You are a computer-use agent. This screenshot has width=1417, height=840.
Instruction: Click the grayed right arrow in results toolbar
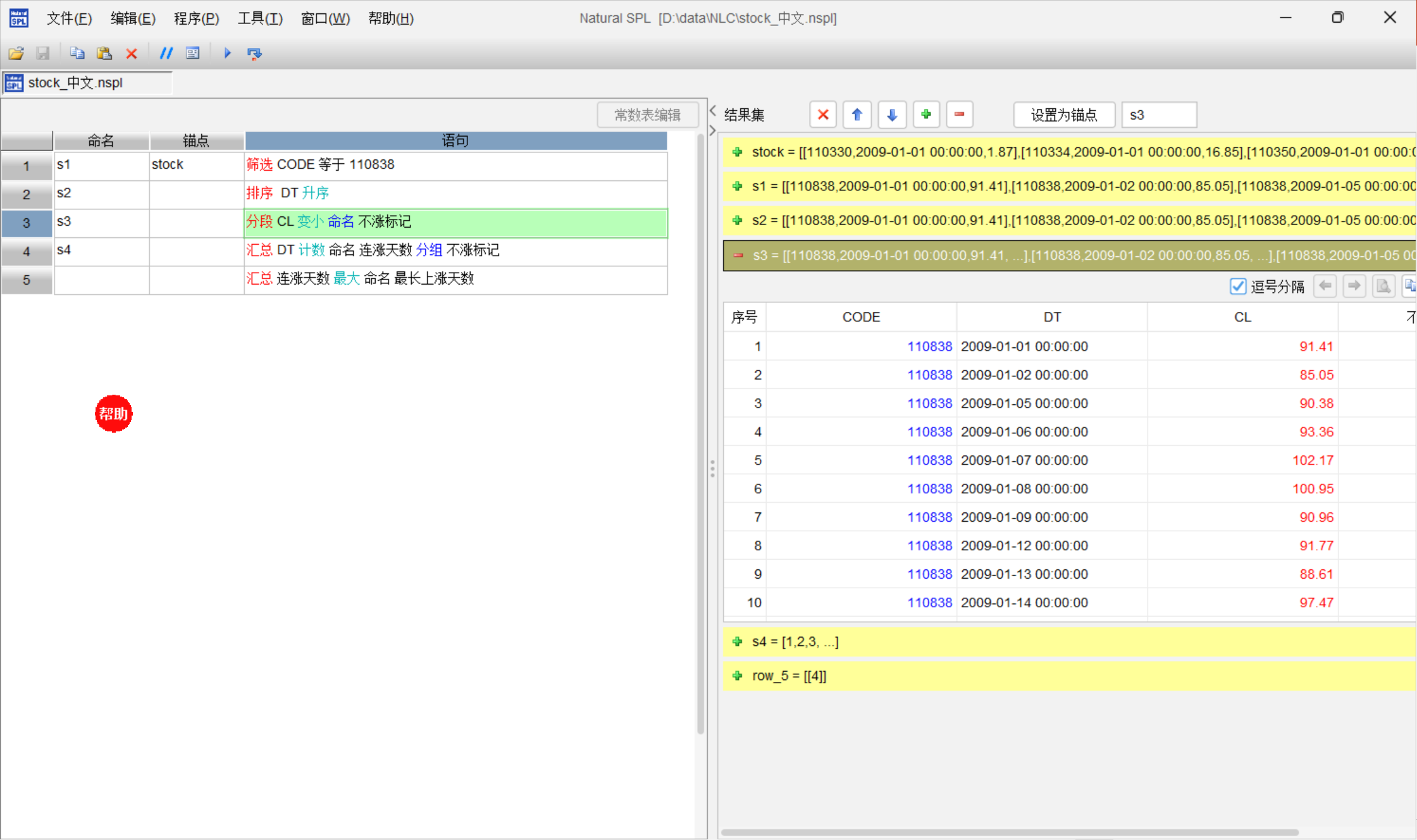coord(1354,286)
